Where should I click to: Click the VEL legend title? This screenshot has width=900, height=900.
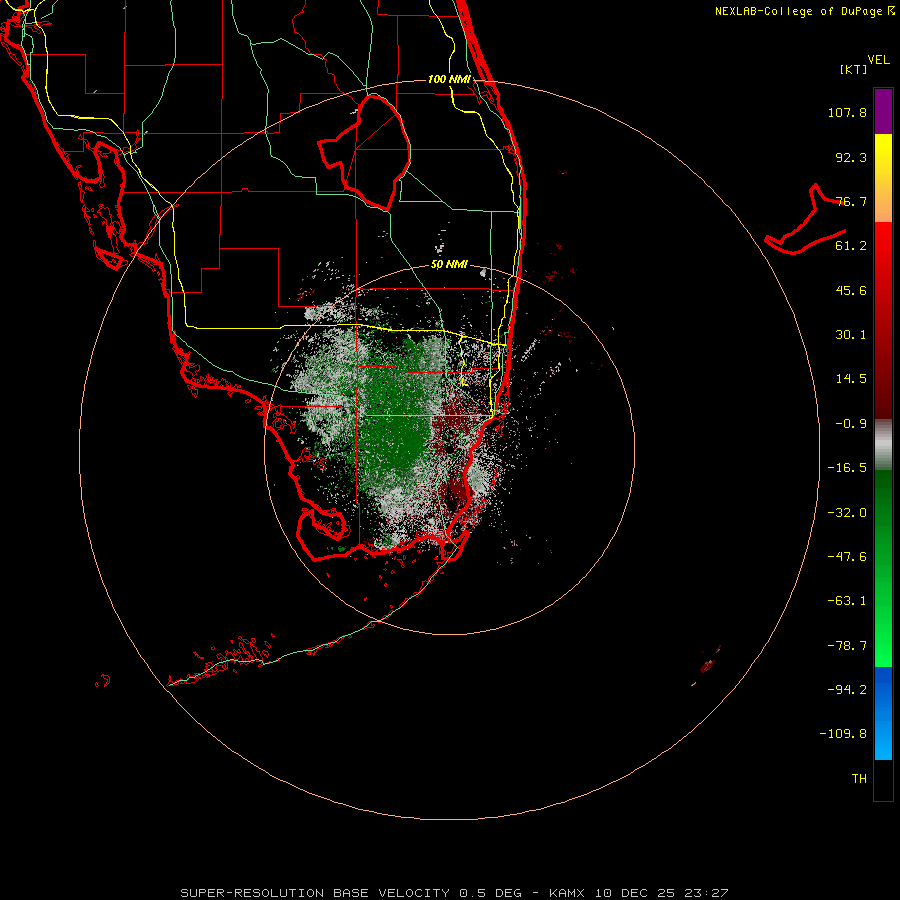[879, 60]
